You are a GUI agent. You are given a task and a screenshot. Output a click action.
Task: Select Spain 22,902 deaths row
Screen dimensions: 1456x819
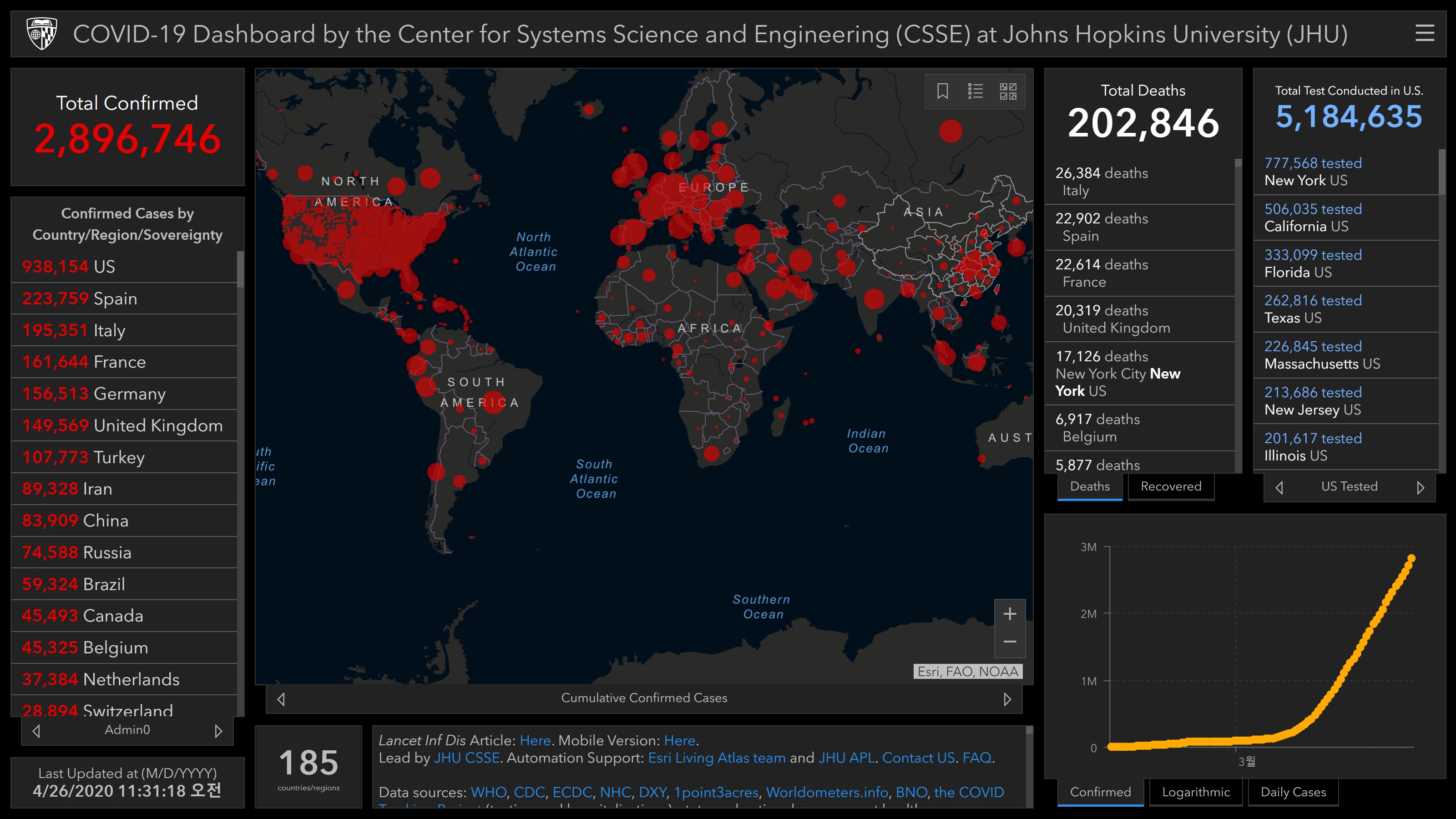click(1139, 227)
